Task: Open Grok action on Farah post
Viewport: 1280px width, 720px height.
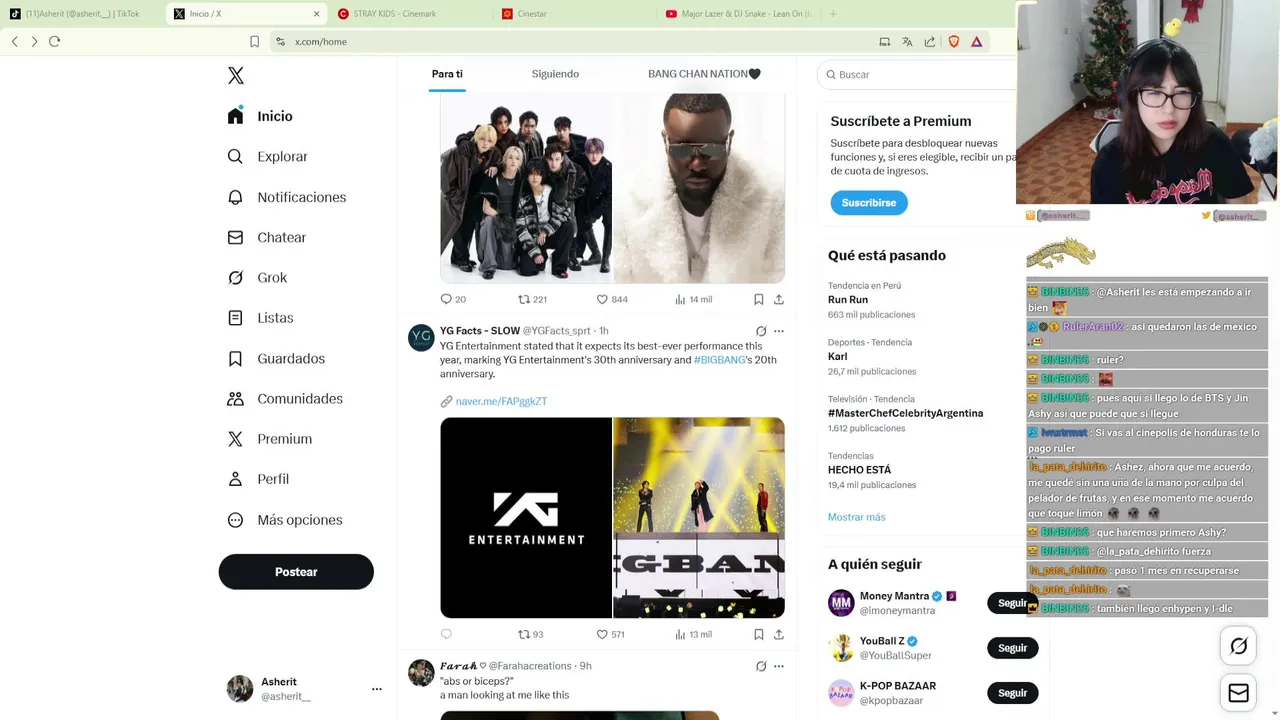Action: (x=761, y=666)
